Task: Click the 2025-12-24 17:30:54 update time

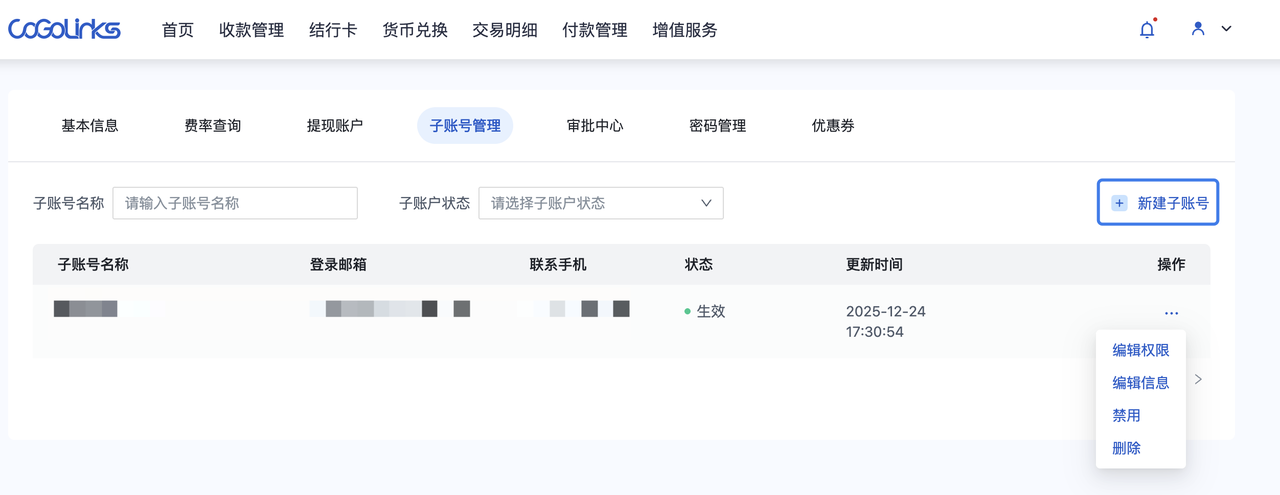Action: tap(886, 321)
